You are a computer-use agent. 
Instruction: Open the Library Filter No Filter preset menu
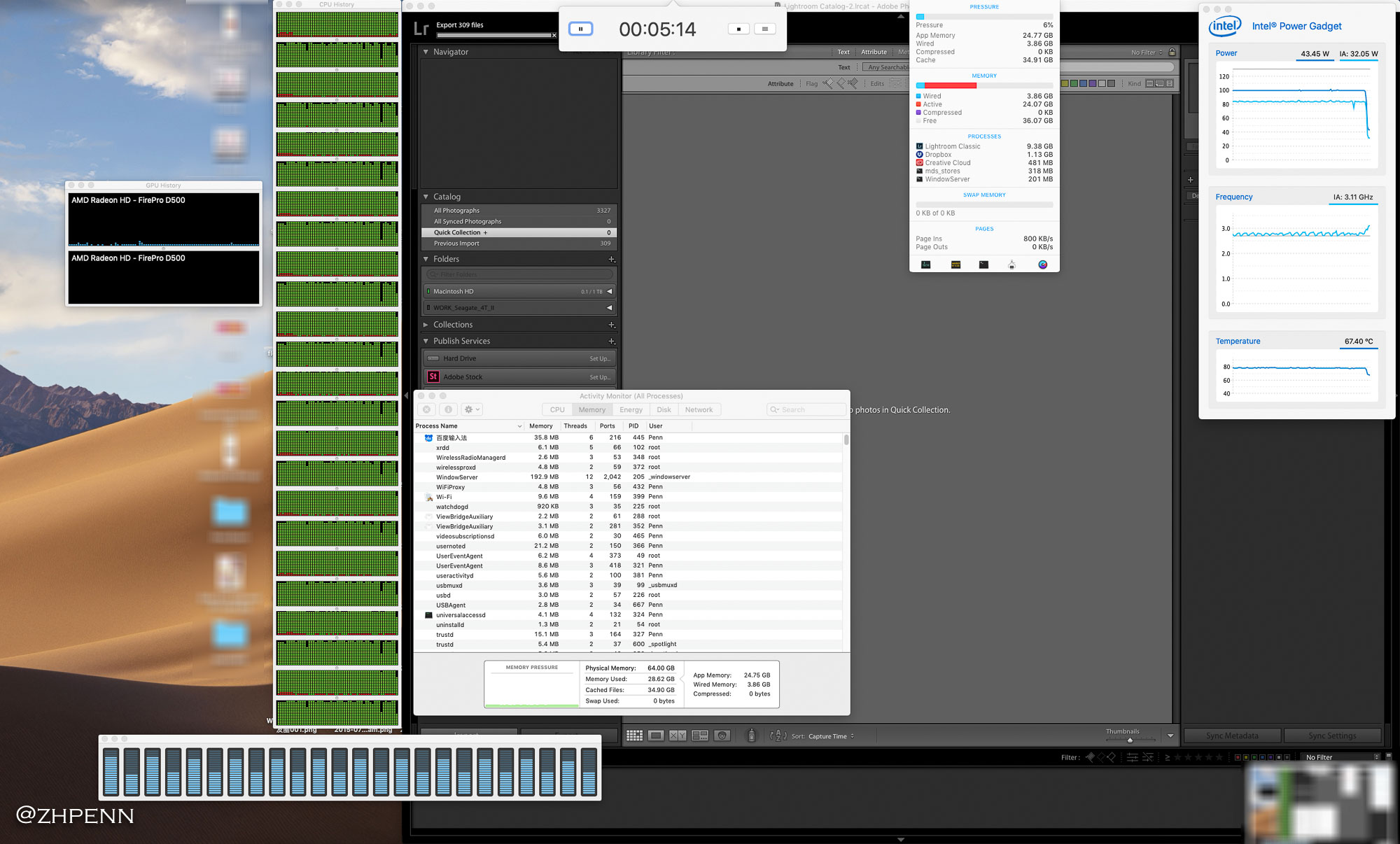tap(1147, 52)
